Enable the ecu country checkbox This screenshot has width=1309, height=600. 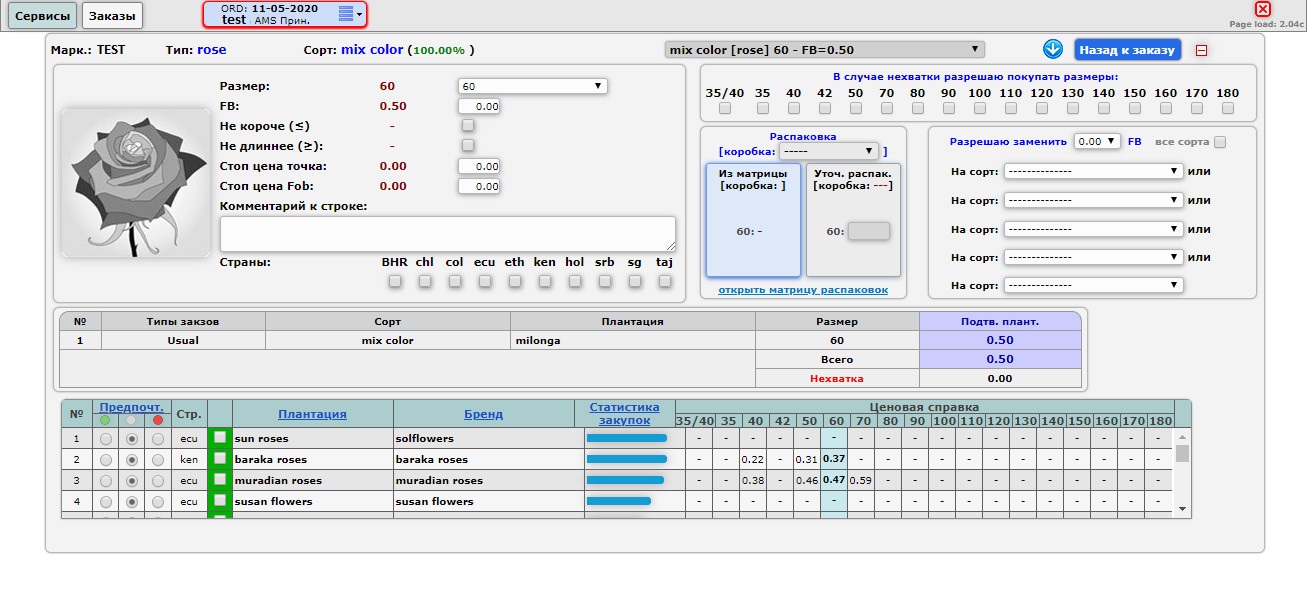point(485,282)
